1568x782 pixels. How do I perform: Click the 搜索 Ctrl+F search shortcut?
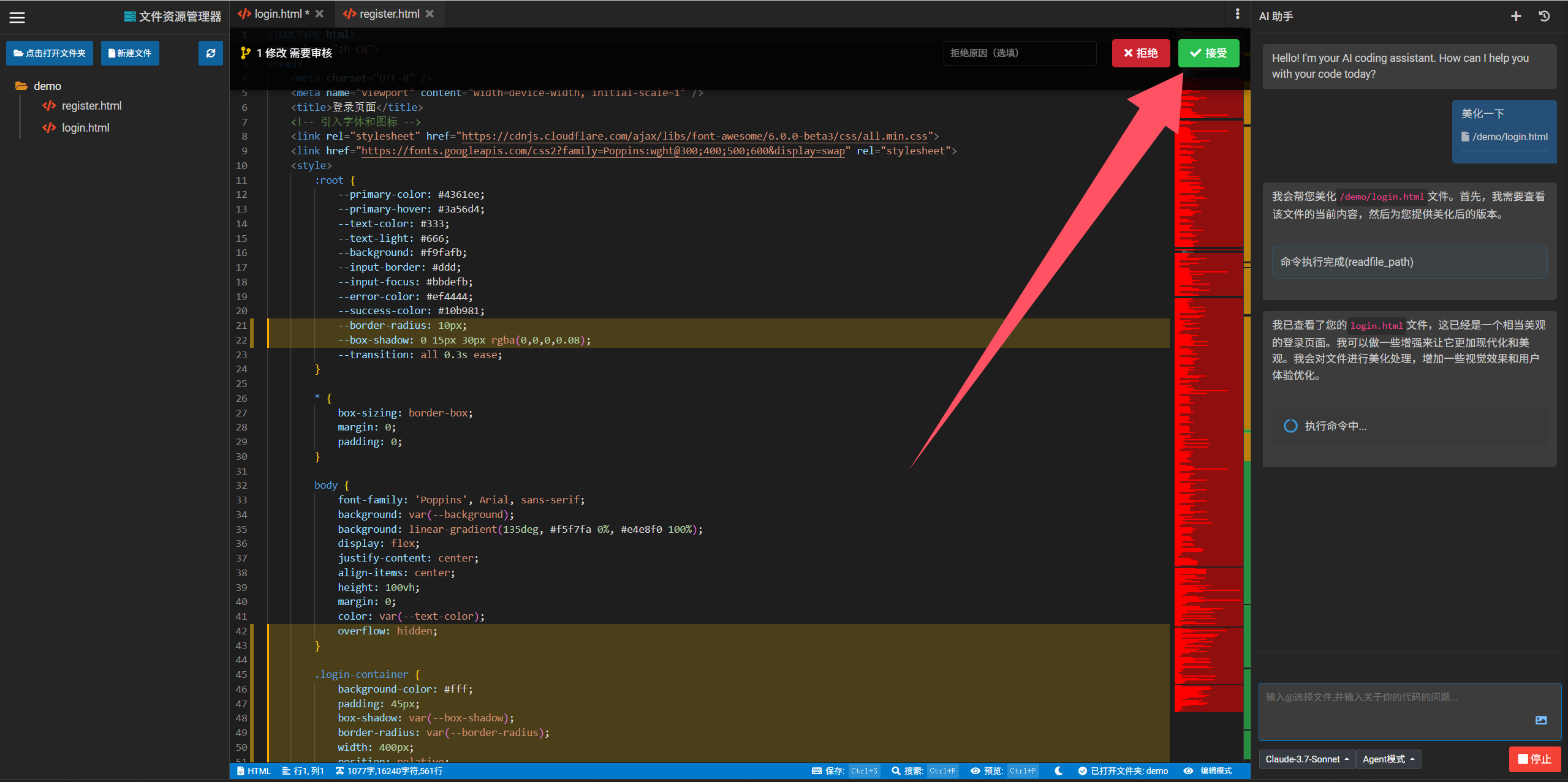925,771
